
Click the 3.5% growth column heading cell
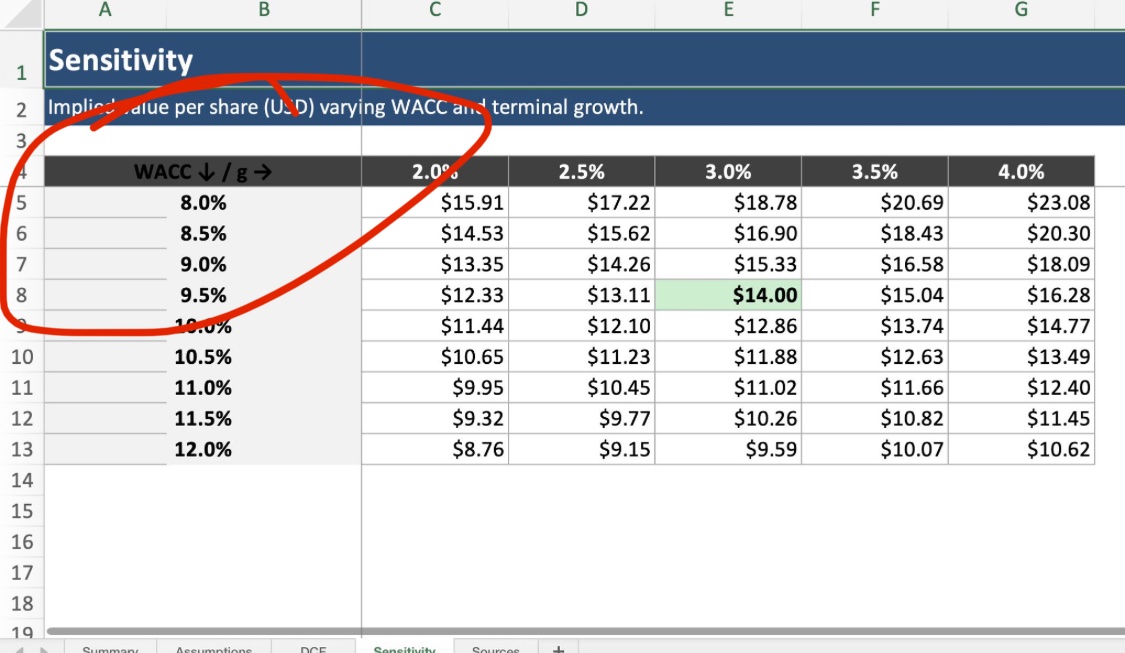pyautogui.click(x=875, y=172)
